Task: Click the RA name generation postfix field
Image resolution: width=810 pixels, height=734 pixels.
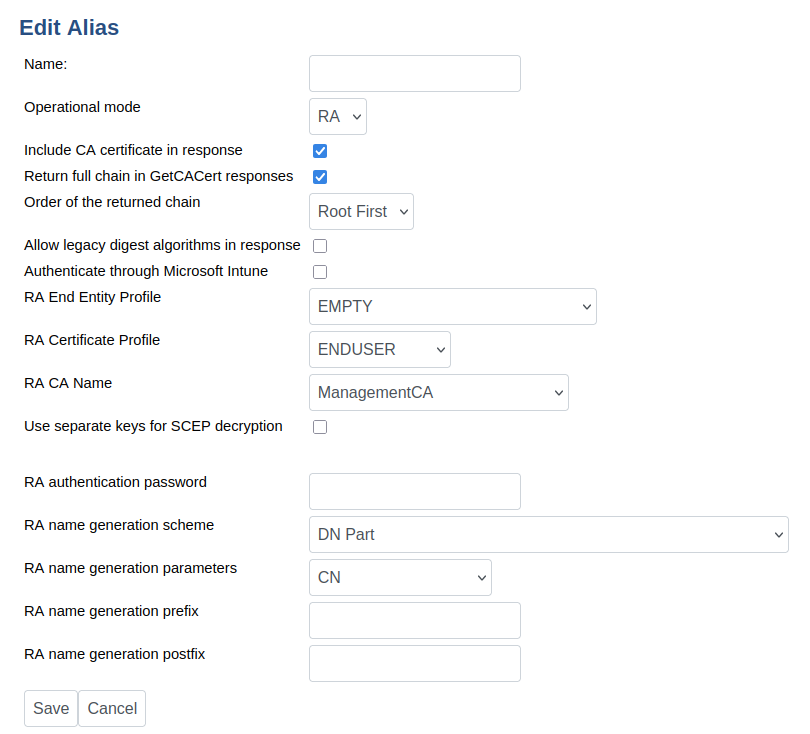Action: 414,663
